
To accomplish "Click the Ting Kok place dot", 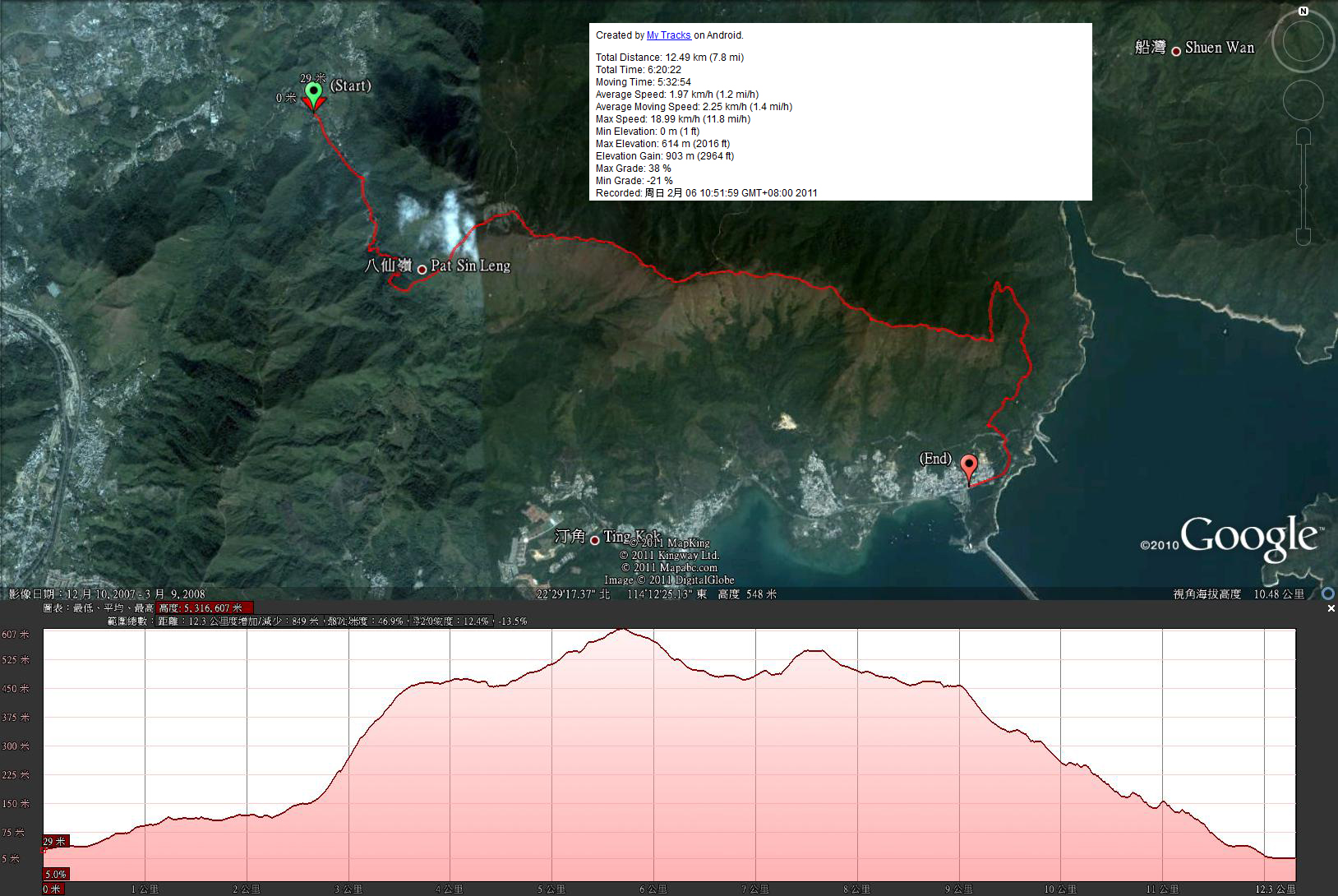I will coord(595,540).
